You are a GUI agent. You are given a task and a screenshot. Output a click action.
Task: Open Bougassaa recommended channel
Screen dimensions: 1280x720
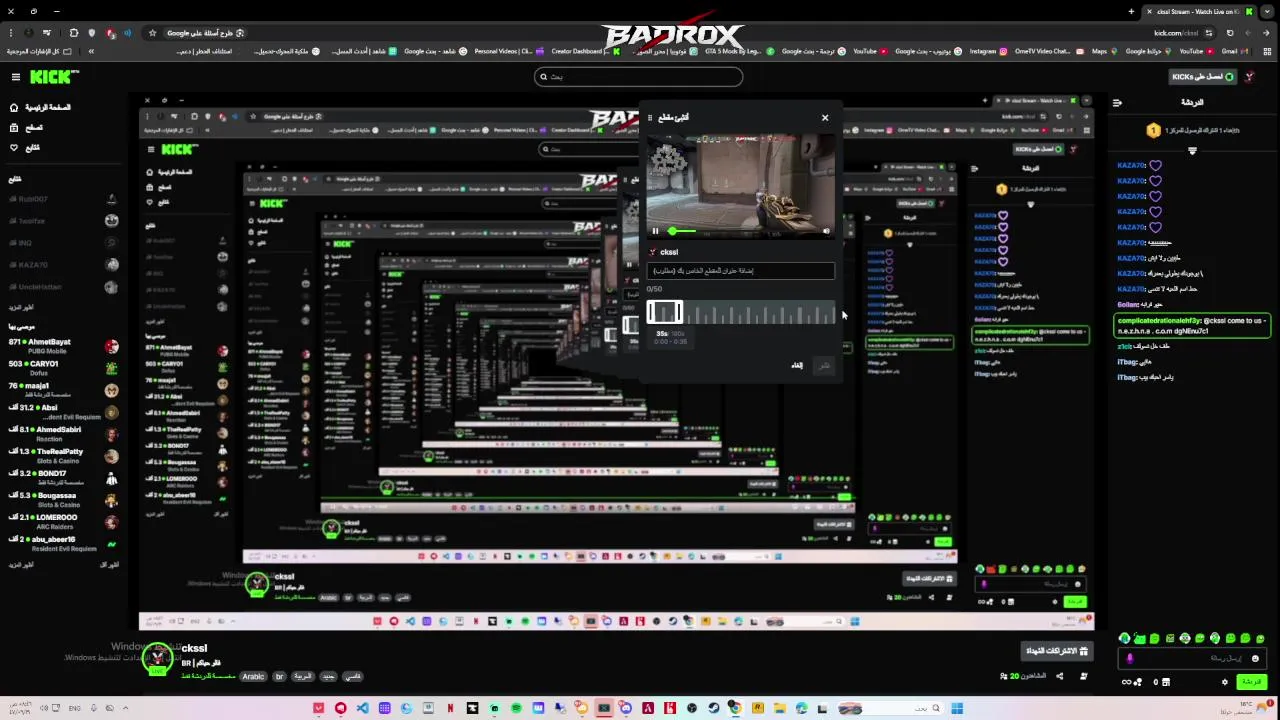[63, 500]
